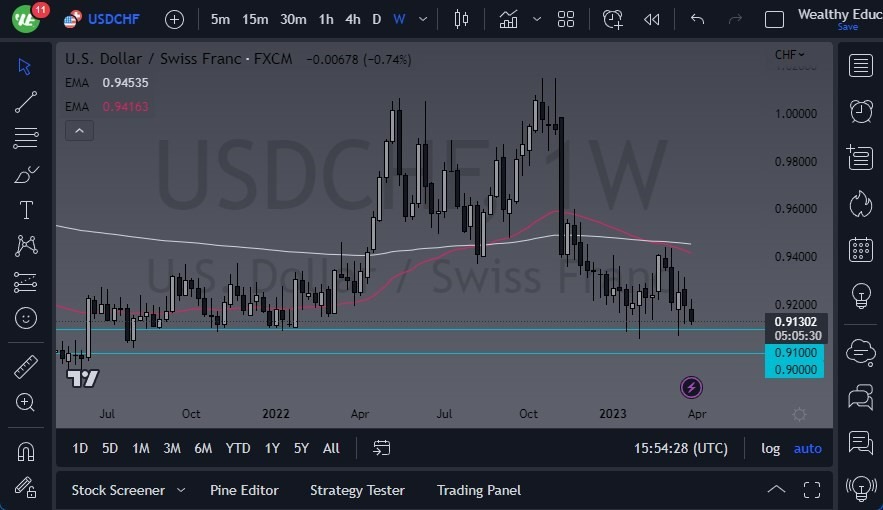Start bar replay mode

pyautogui.click(x=652, y=20)
